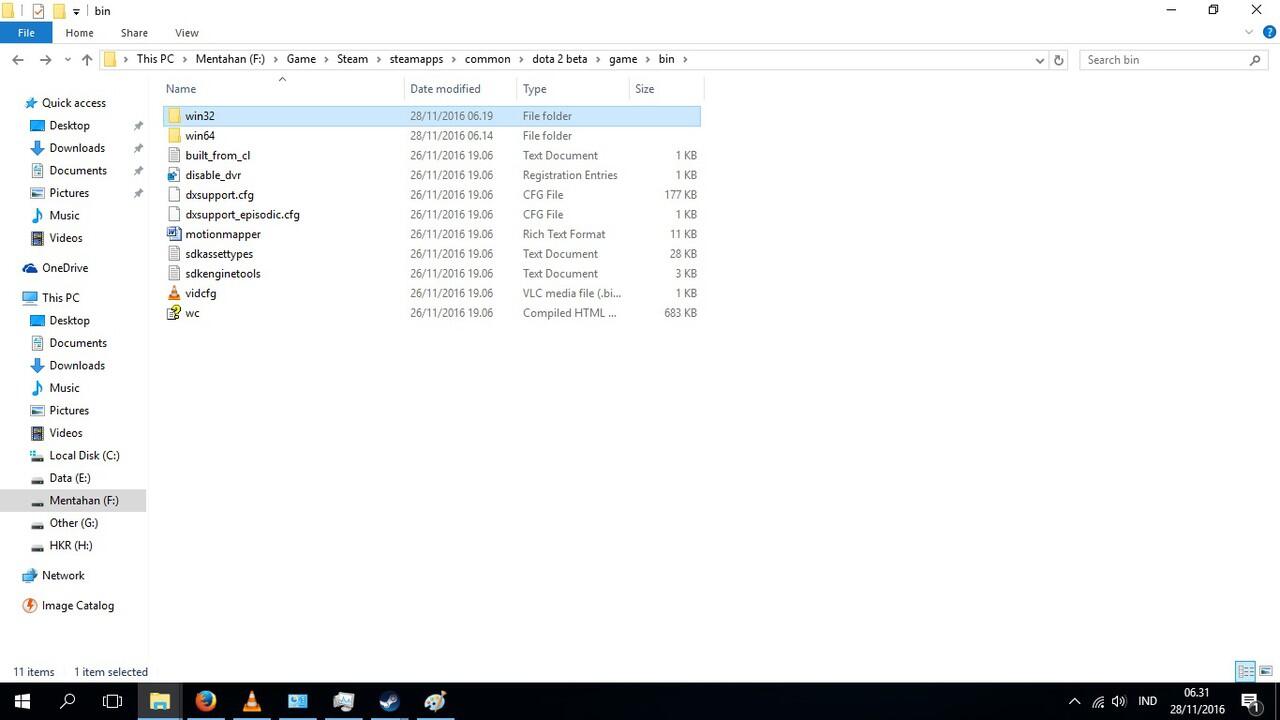
Task: Refresh the bin folder view
Action: click(1059, 60)
